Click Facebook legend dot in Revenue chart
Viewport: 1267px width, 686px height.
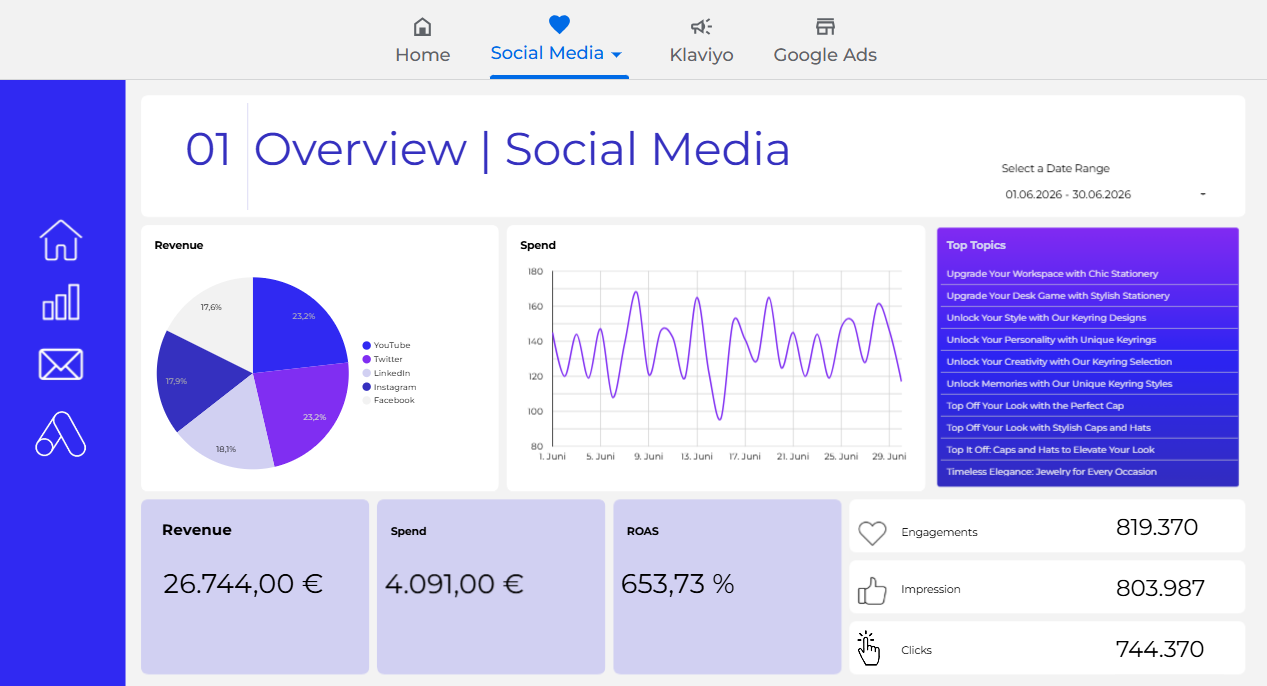click(x=367, y=400)
